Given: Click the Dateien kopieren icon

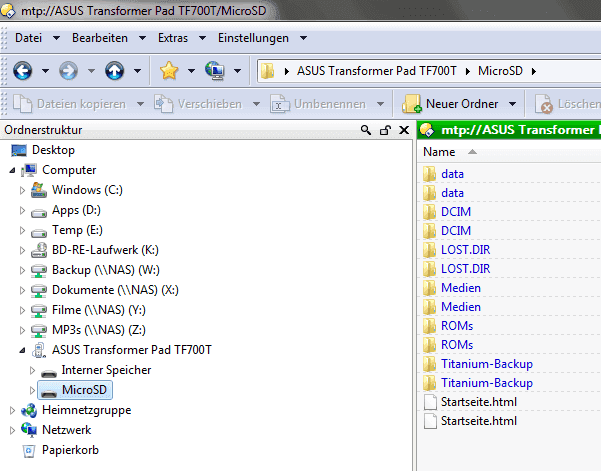Looking at the screenshot, I should coord(23,104).
